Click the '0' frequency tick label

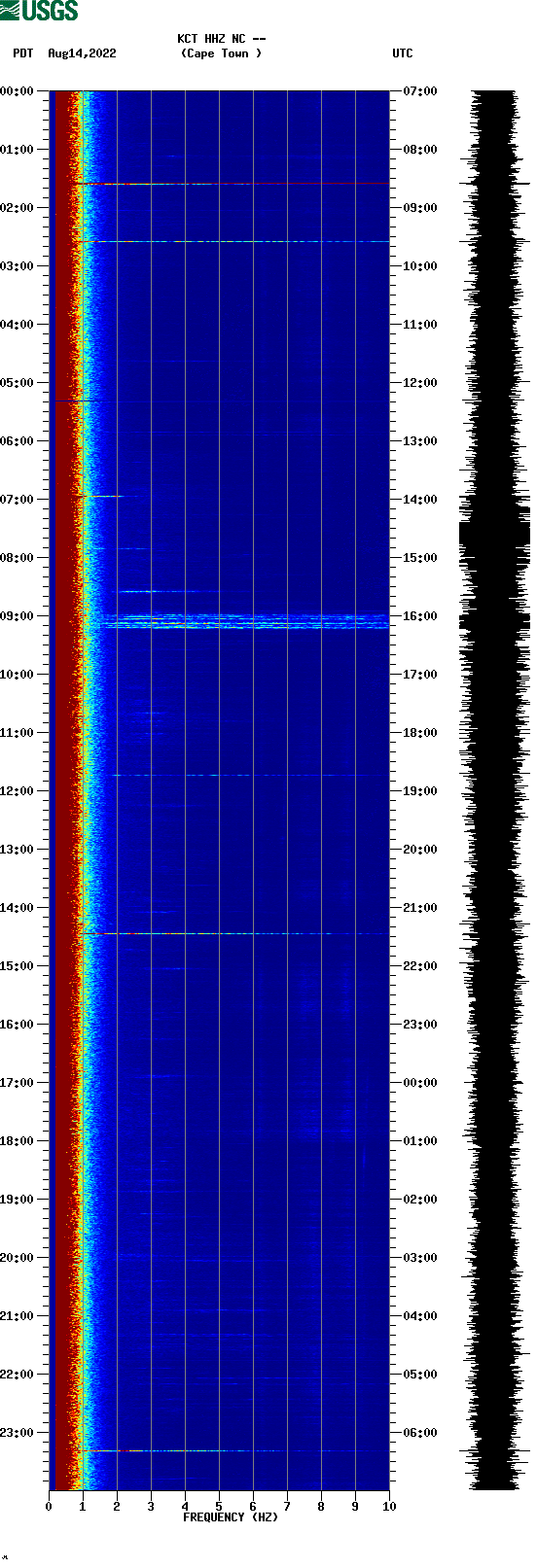pos(49,1507)
